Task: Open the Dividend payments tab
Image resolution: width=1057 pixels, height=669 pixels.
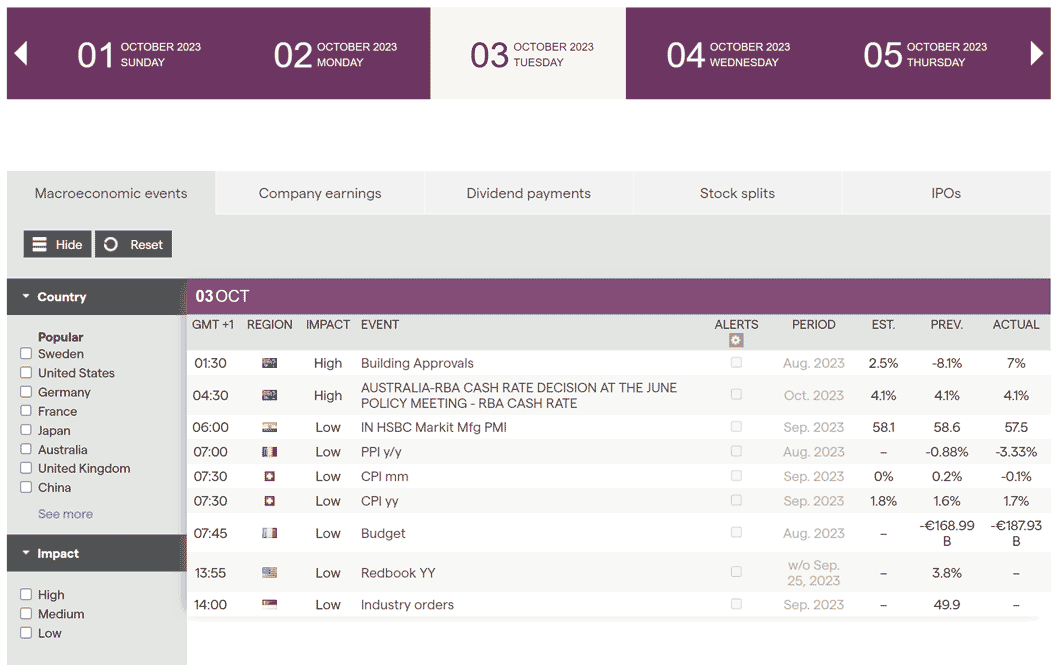Action: (x=528, y=193)
